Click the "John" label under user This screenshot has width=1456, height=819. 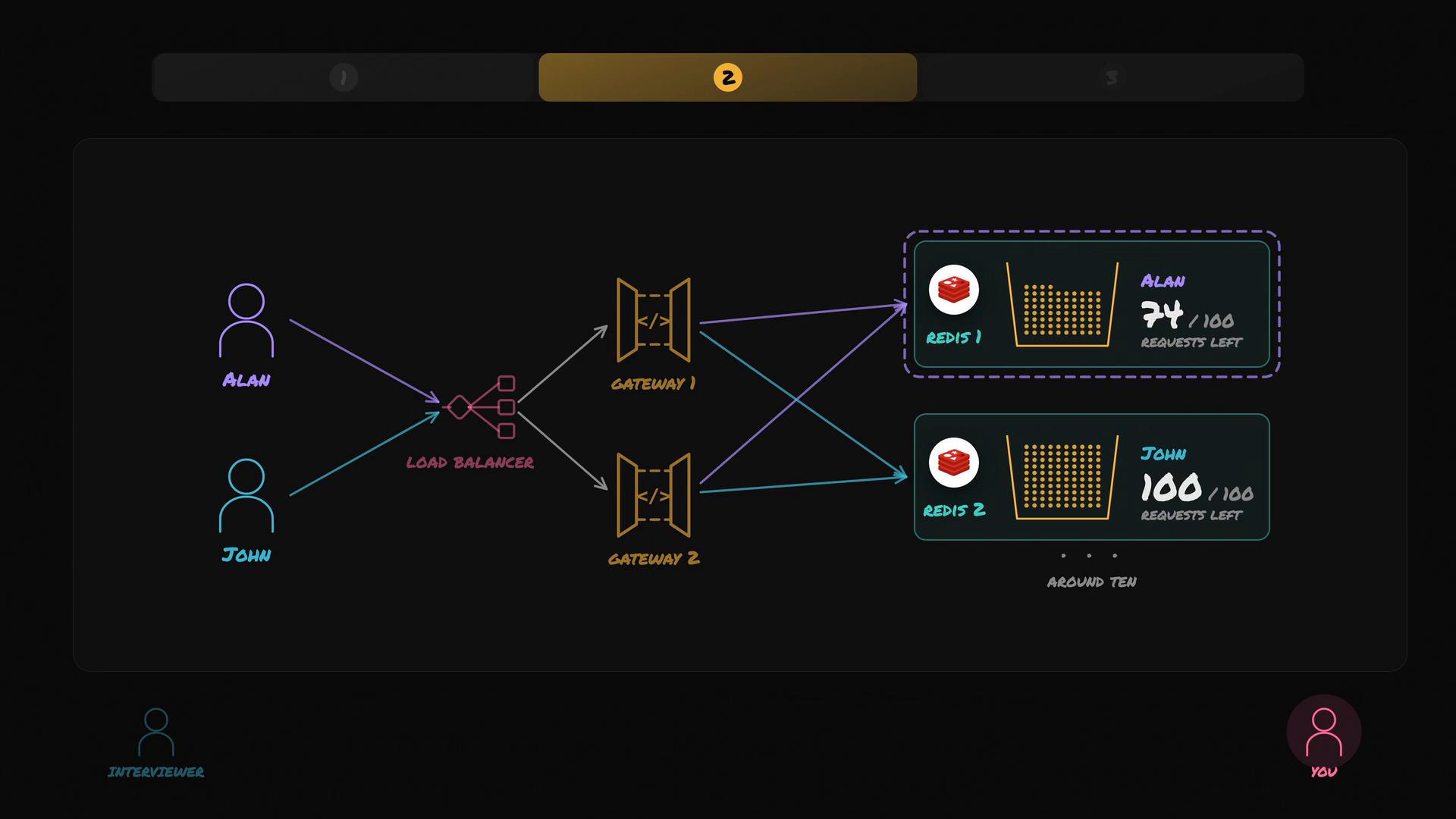coord(246,555)
